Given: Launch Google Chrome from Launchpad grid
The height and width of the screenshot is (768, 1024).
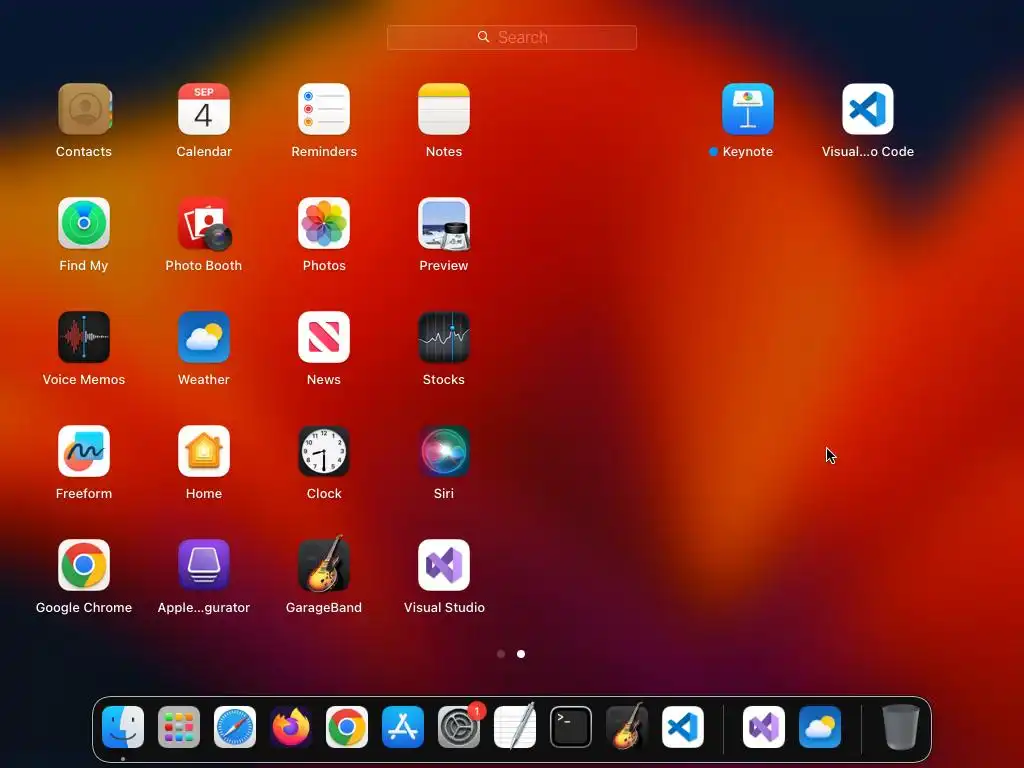Looking at the screenshot, I should (x=84, y=565).
